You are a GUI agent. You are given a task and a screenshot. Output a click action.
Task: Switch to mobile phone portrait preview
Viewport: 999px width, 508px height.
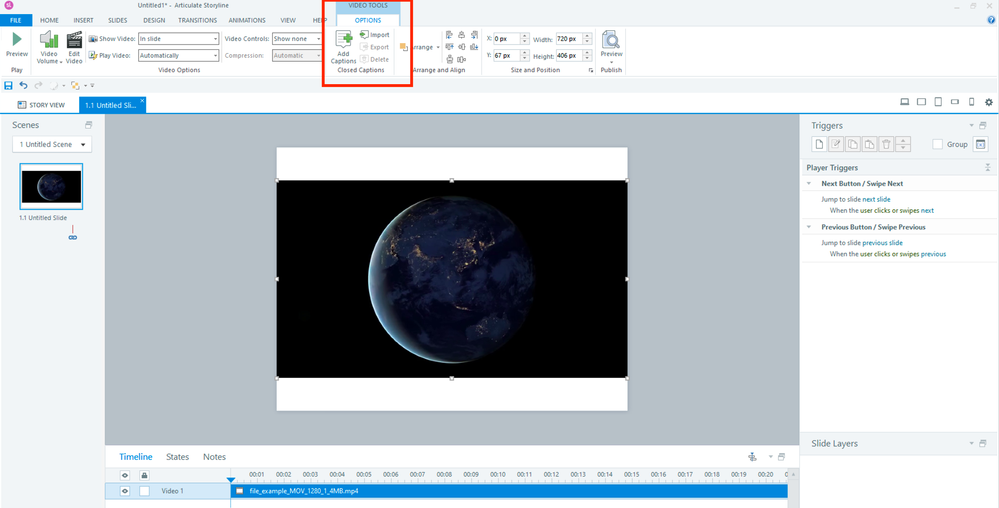pyautogui.click(x=971, y=103)
